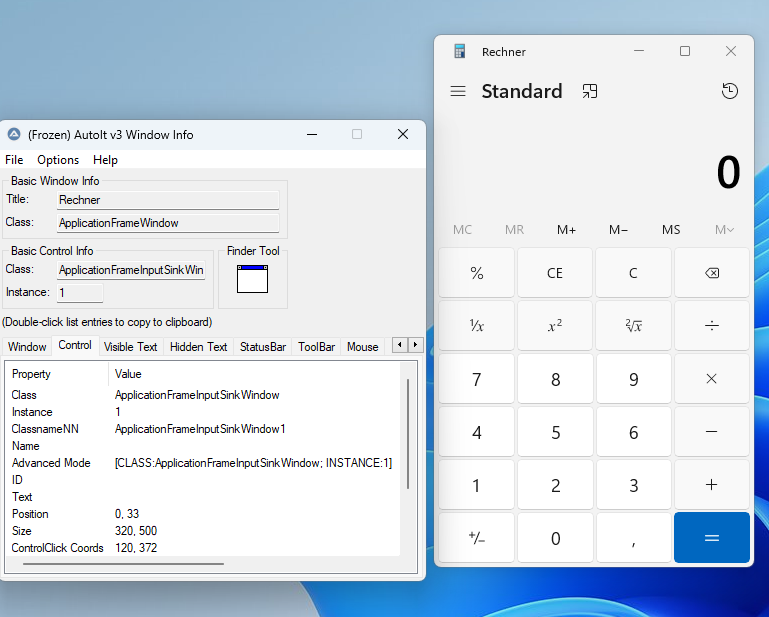
Task: Open the calculator navigation hamburger menu
Action: (x=458, y=91)
